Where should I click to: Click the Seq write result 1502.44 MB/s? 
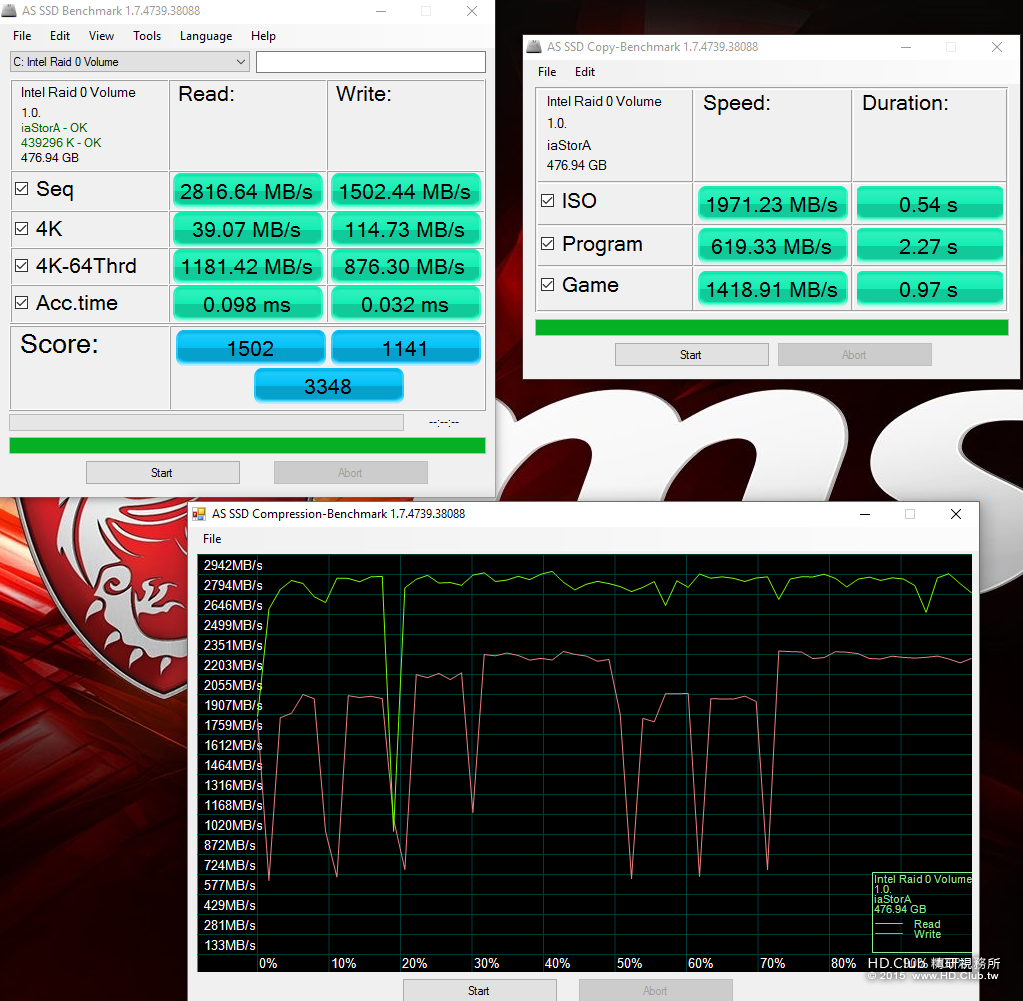click(405, 191)
